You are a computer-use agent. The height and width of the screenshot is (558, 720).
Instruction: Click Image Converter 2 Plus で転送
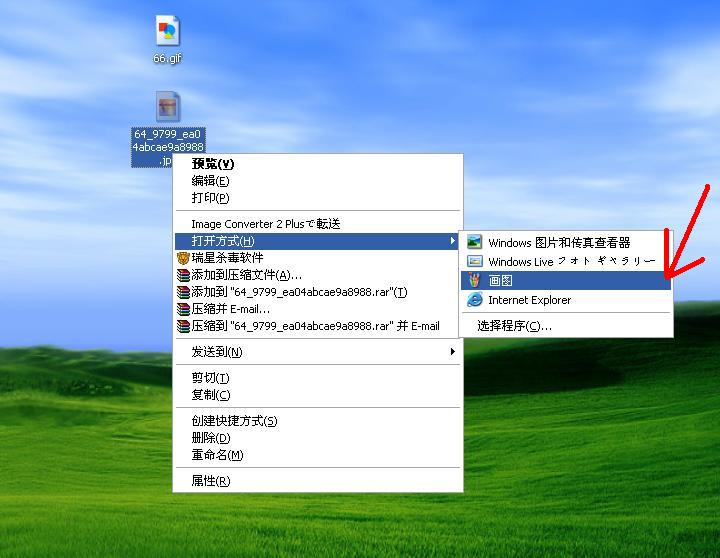[318, 224]
